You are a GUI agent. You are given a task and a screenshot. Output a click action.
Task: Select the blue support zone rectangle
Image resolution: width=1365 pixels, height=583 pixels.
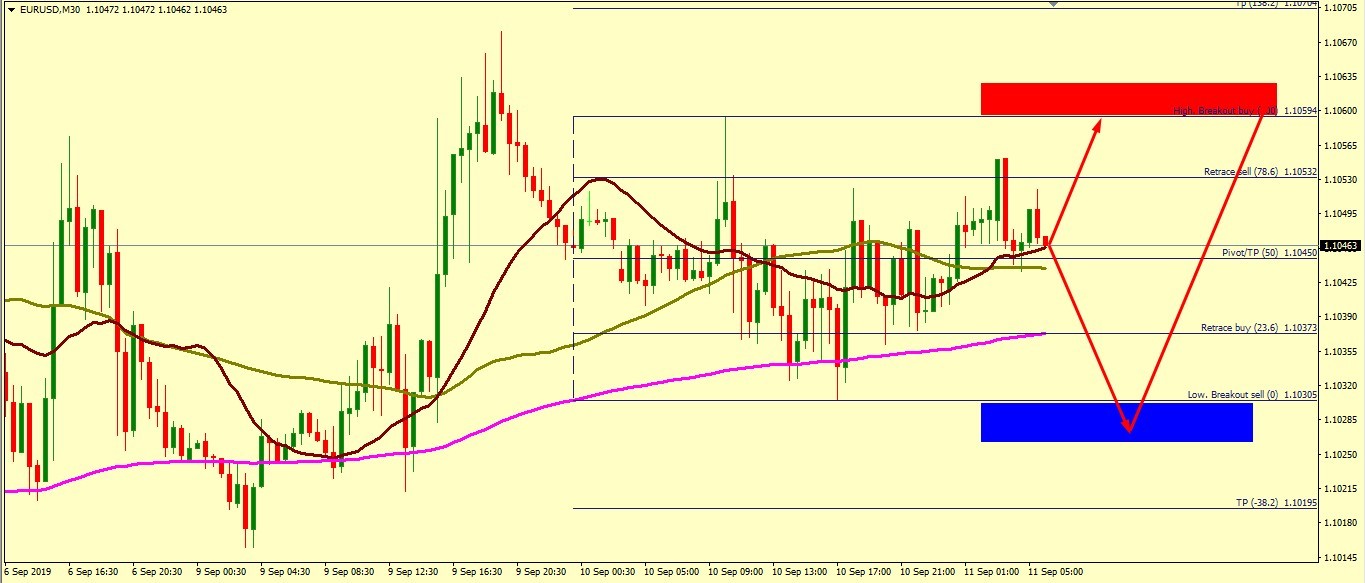point(1116,421)
